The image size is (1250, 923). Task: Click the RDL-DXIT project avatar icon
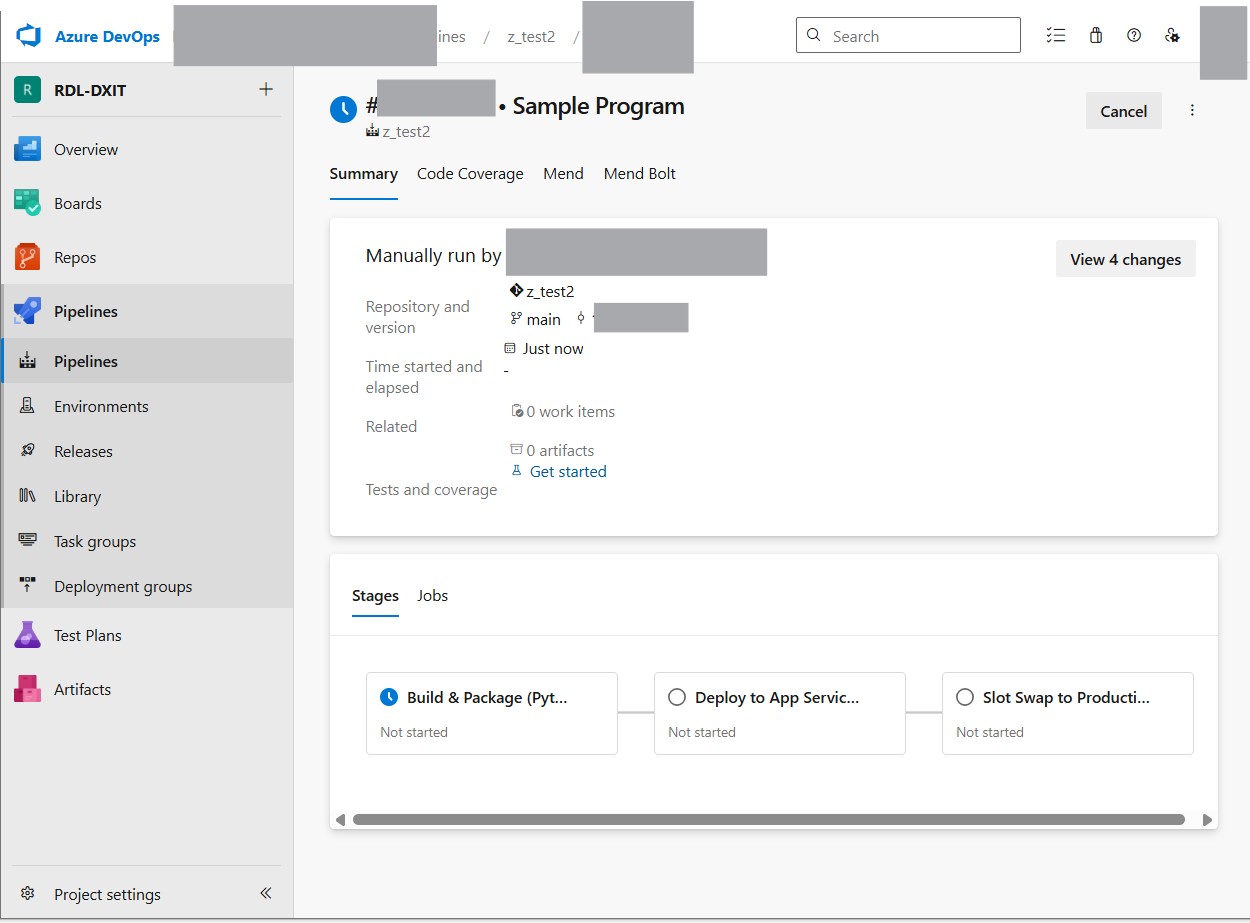(27, 90)
